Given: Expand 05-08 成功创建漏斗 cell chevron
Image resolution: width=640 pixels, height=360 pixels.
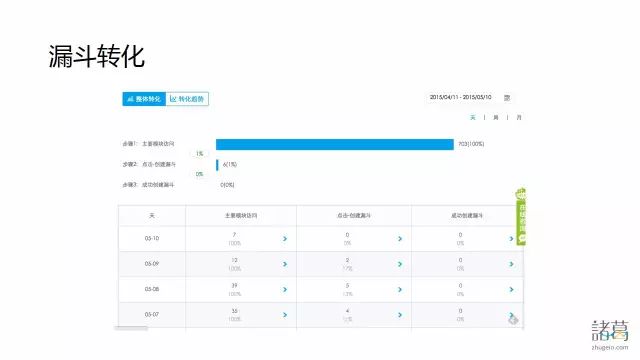Looking at the screenshot, I should point(511,289).
